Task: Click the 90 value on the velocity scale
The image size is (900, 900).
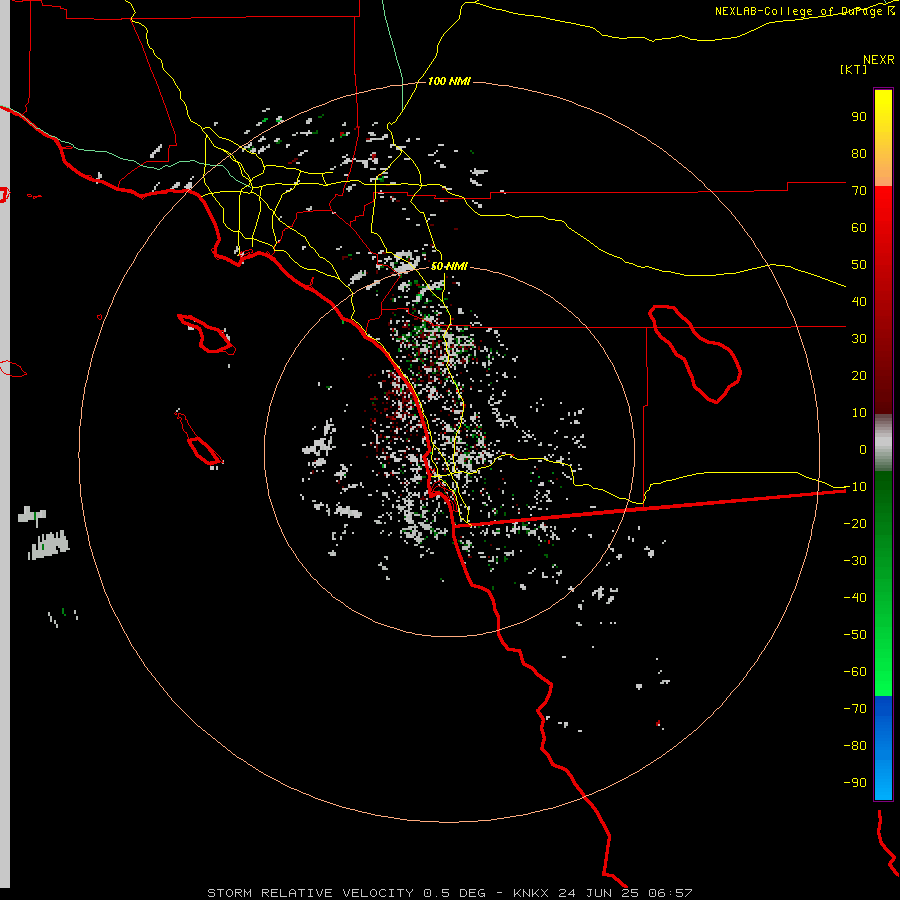Action: 859,117
